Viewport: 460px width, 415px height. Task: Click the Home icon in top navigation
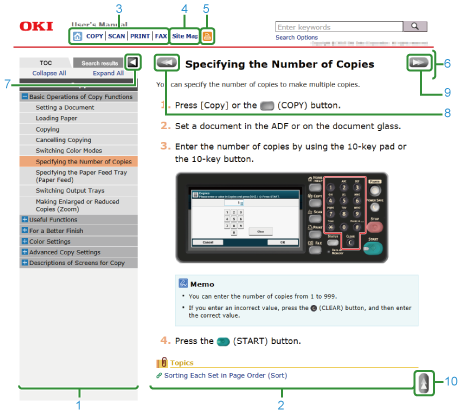tap(77, 36)
